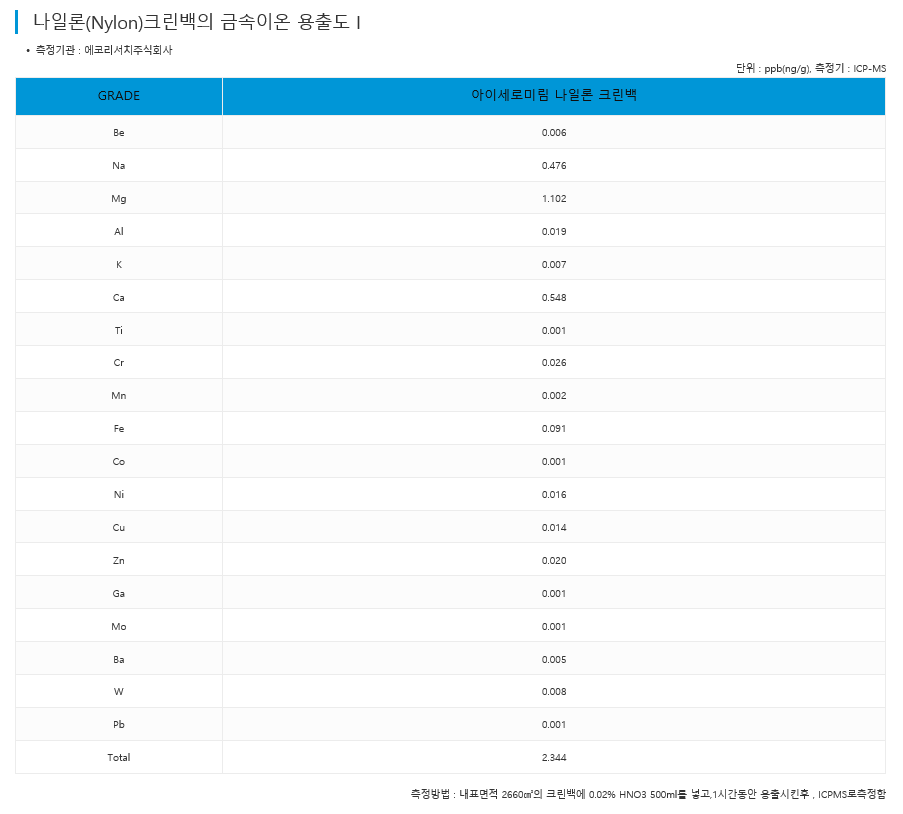Image resolution: width=903 pixels, height=814 pixels.
Task: Click the page title 나일론(Nylon)크린백의 금속이온 용출도 I
Action: click(196, 22)
